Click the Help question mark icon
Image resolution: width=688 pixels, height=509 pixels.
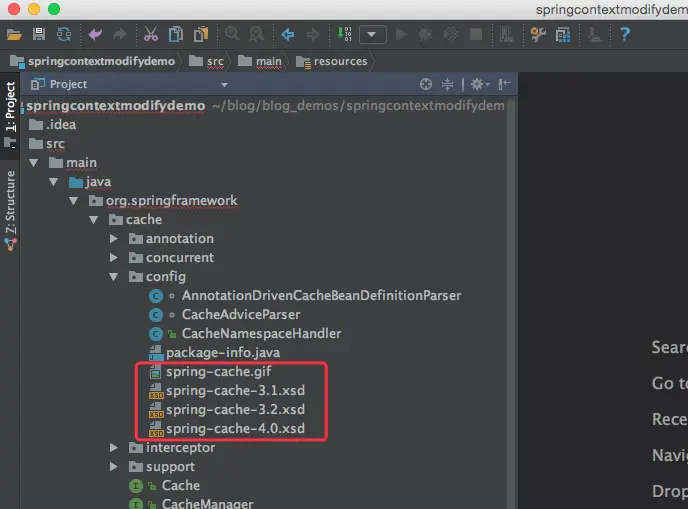pyautogui.click(x=625, y=34)
